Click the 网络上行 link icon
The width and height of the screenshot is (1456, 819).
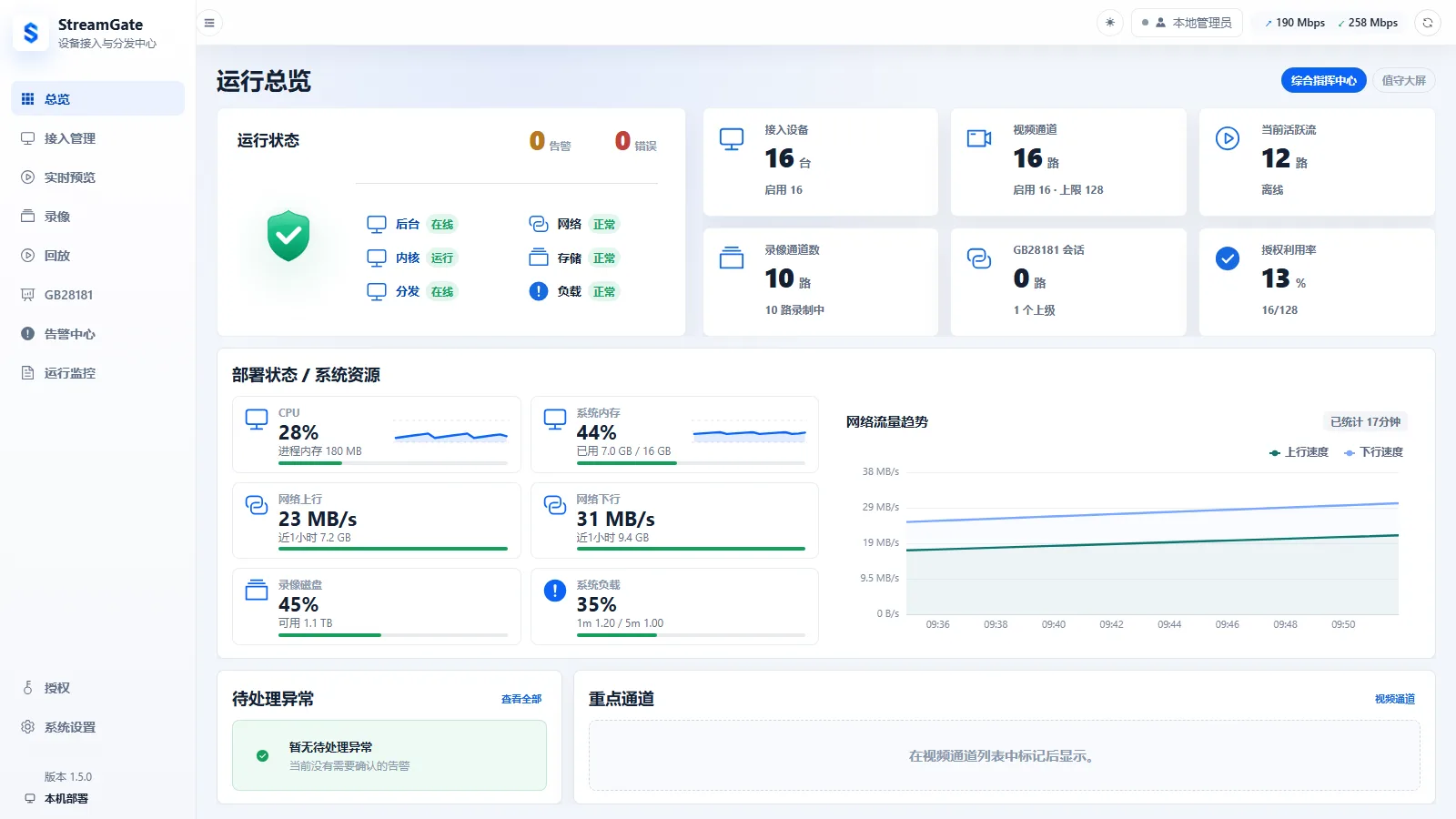(x=257, y=504)
